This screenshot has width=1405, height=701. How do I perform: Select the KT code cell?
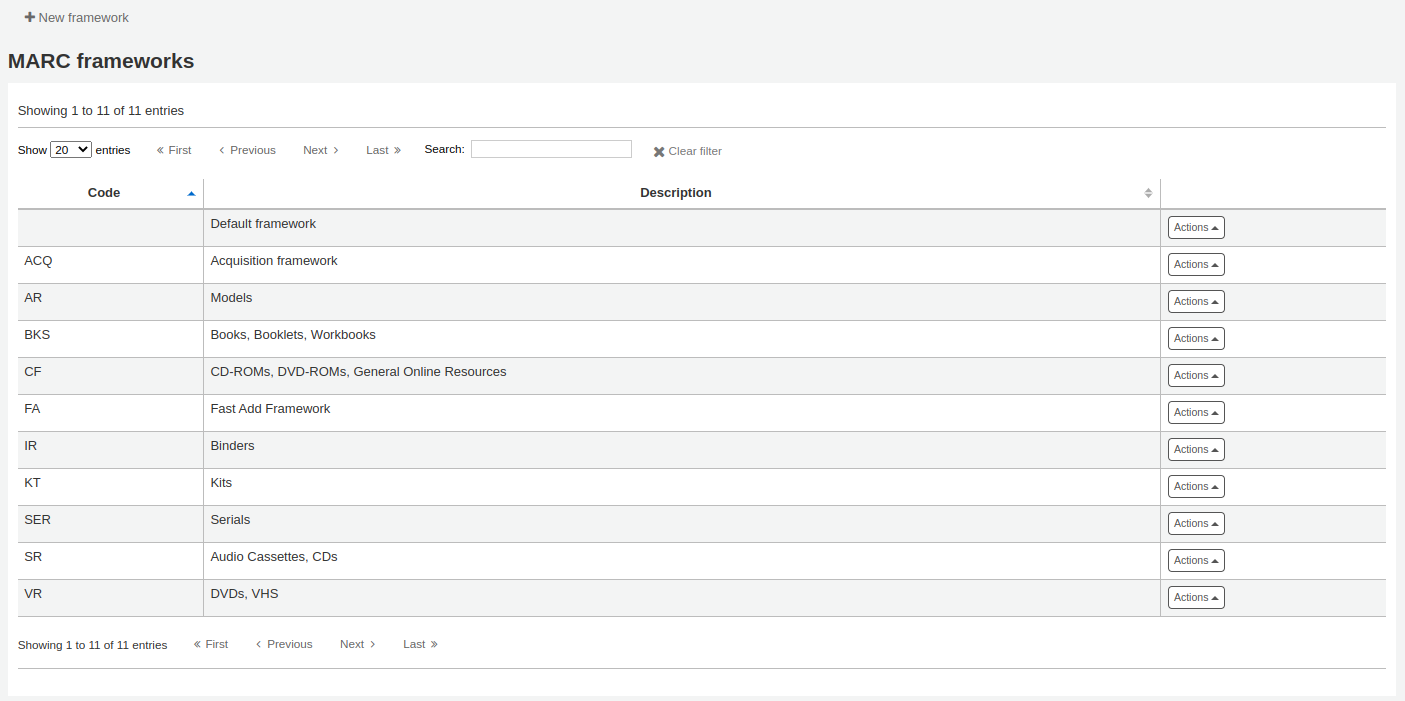[x=110, y=487]
